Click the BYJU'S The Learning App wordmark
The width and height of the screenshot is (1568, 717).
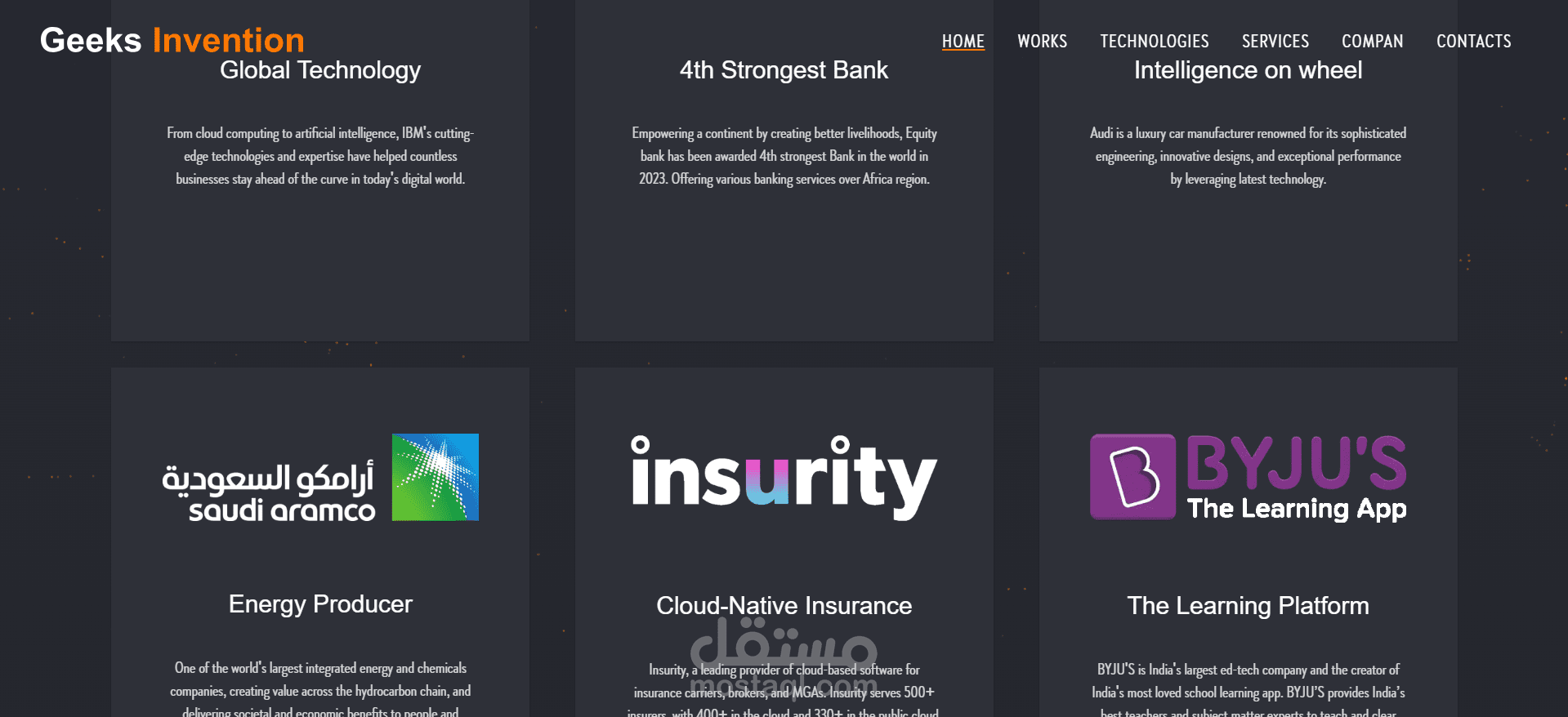(1297, 477)
